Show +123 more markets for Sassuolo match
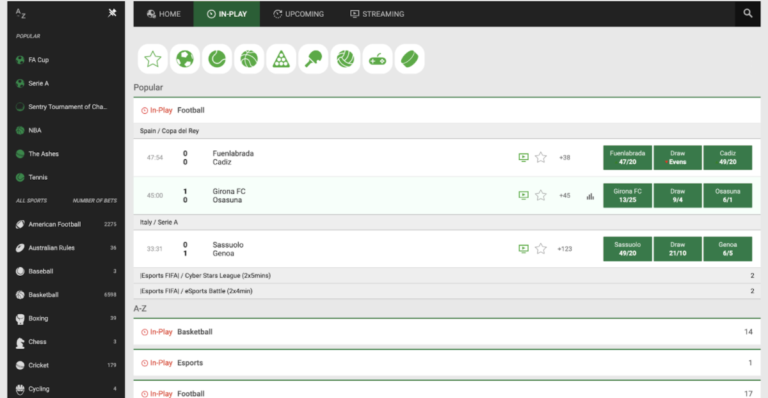 565,249
